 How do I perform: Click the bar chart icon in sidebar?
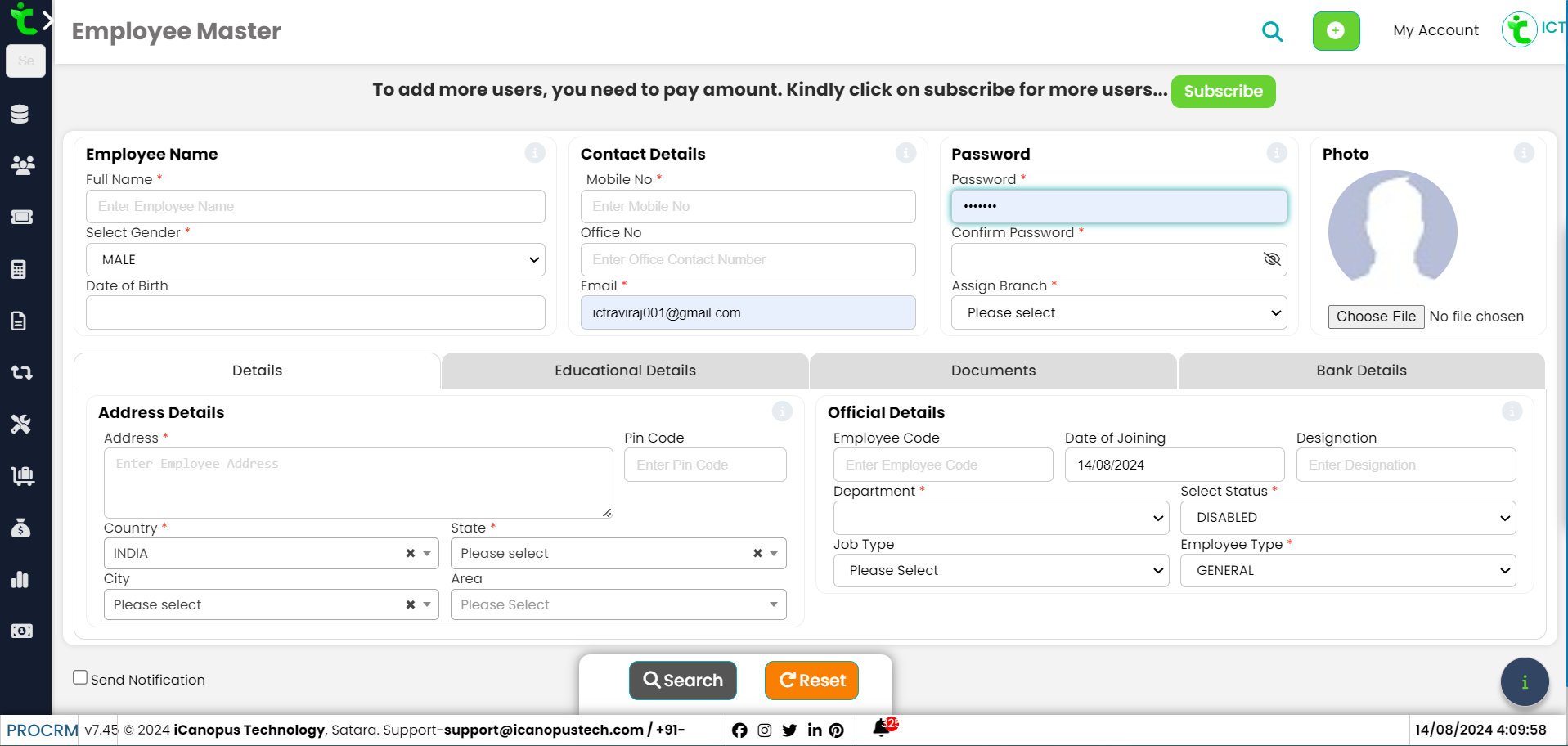point(20,580)
